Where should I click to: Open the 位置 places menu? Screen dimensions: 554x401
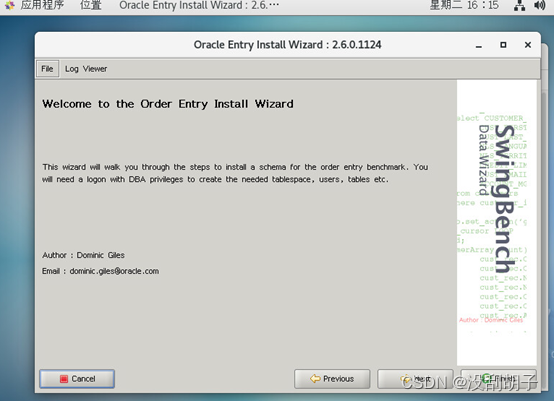(x=91, y=5)
